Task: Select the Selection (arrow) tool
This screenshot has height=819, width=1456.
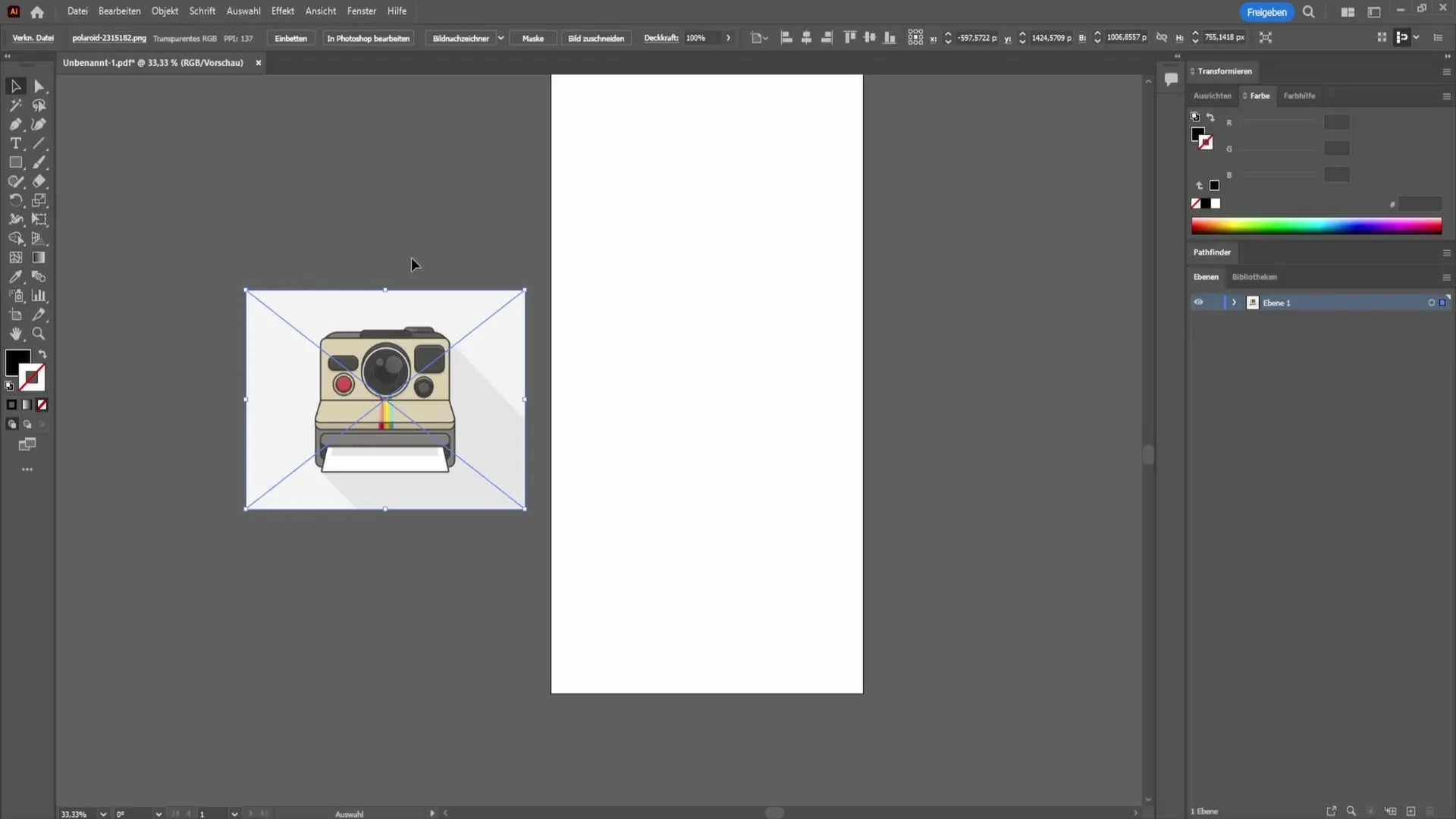Action: (15, 86)
